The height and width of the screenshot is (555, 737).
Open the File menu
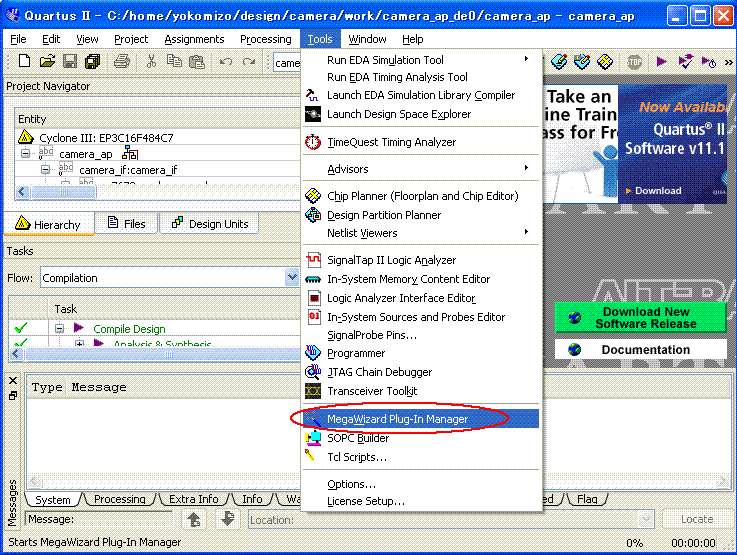pos(18,39)
